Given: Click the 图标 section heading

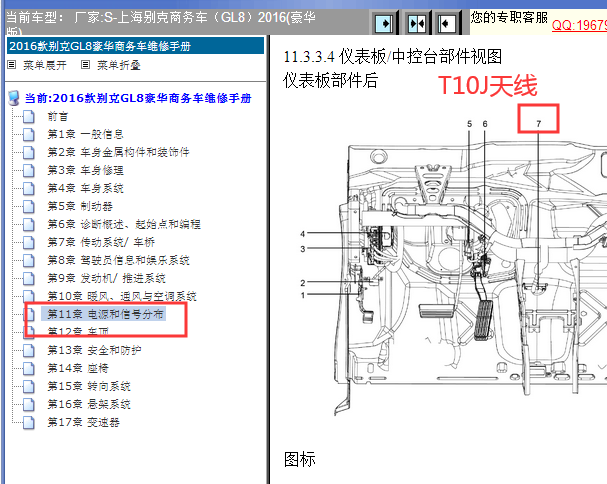Looking at the screenshot, I should point(300,459).
